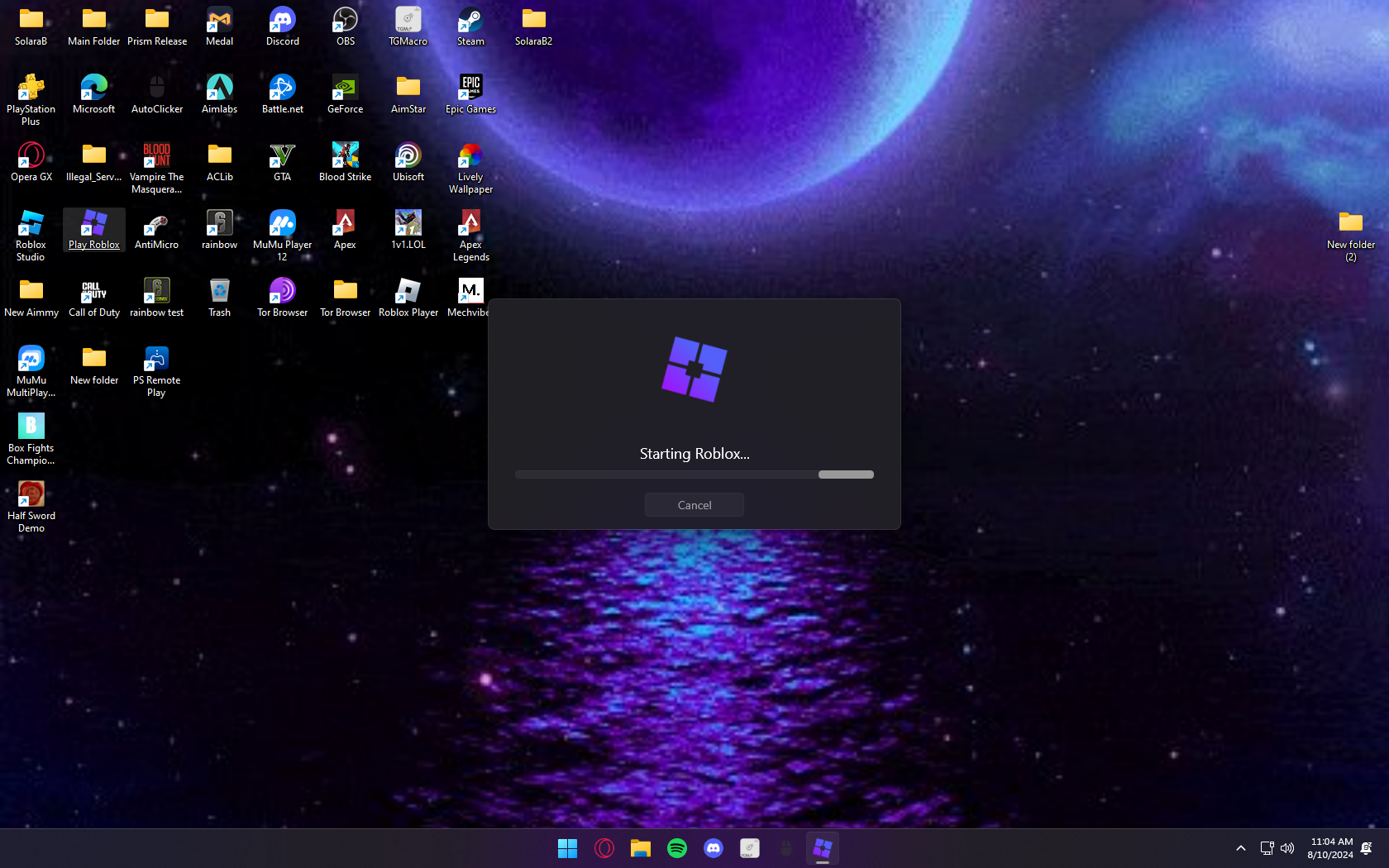Select the Epic Games shortcut
This screenshot has width=1389, height=868.
tap(471, 94)
